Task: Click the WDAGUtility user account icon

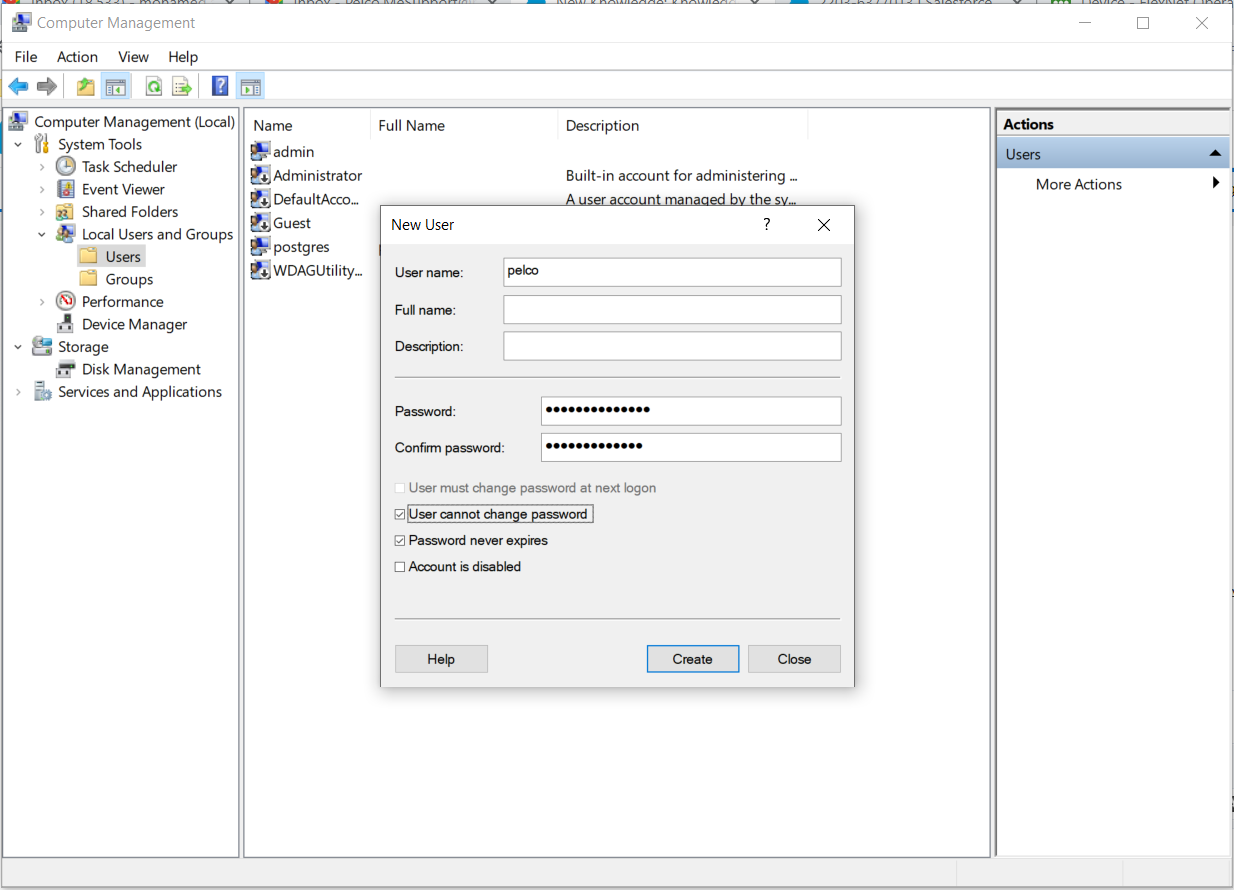Action: 260,270
